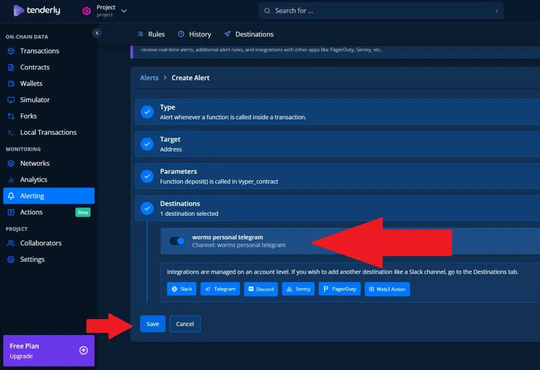Toggle the worms personal telegram destination
Image resolution: width=540 pixels, height=370 pixels.
point(177,241)
